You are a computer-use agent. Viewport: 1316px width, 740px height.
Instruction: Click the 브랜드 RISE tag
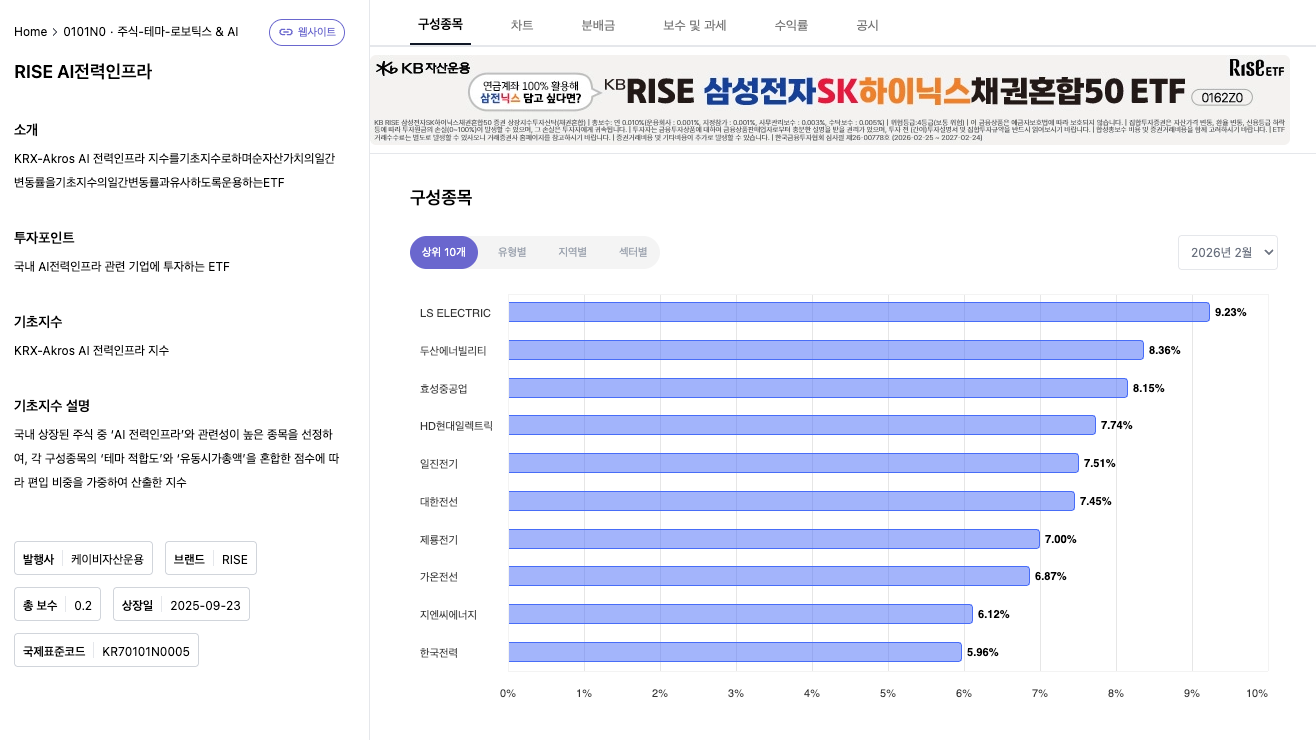210,559
